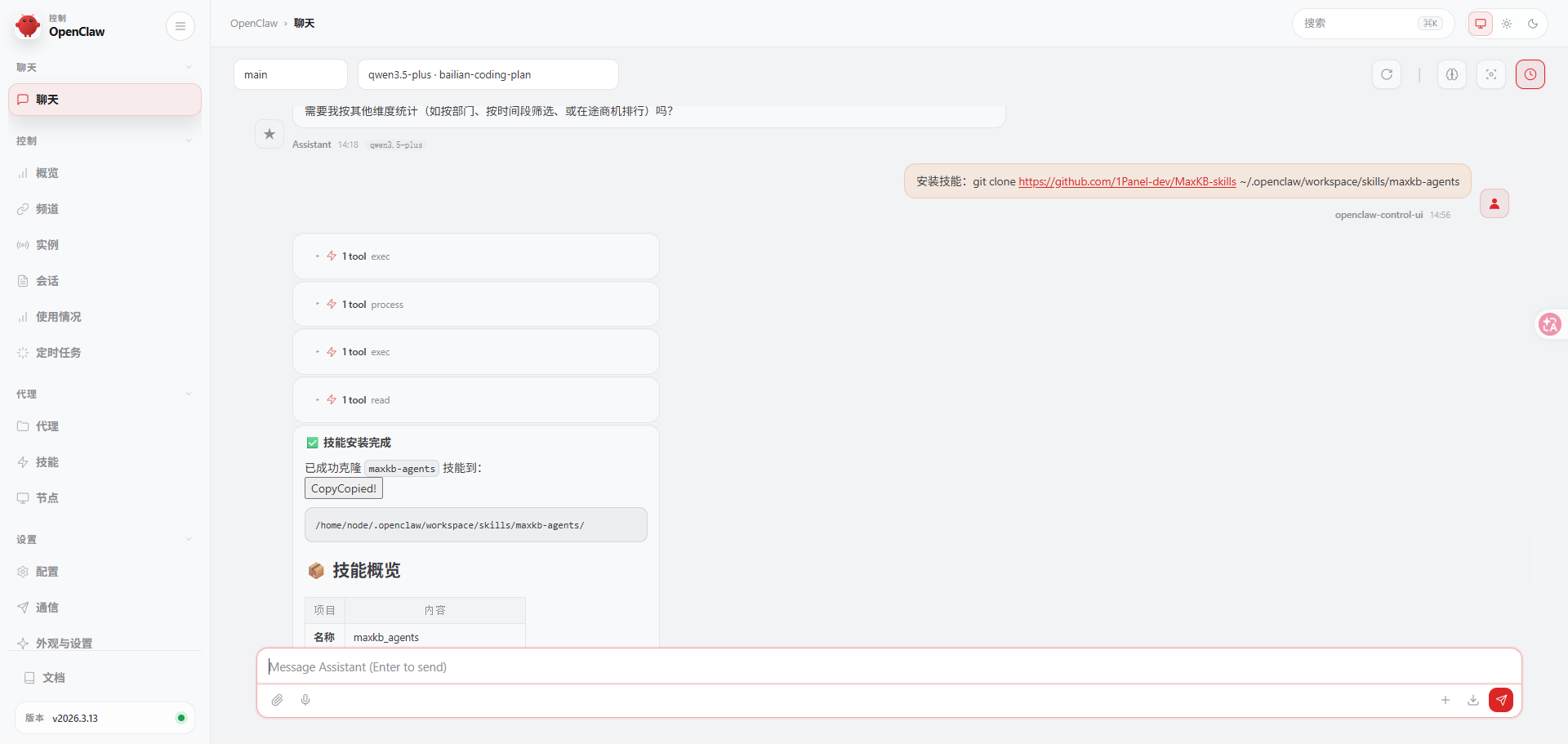The image size is (1568, 744).
Task: Click the plus new session icon
Action: click(x=1445, y=700)
